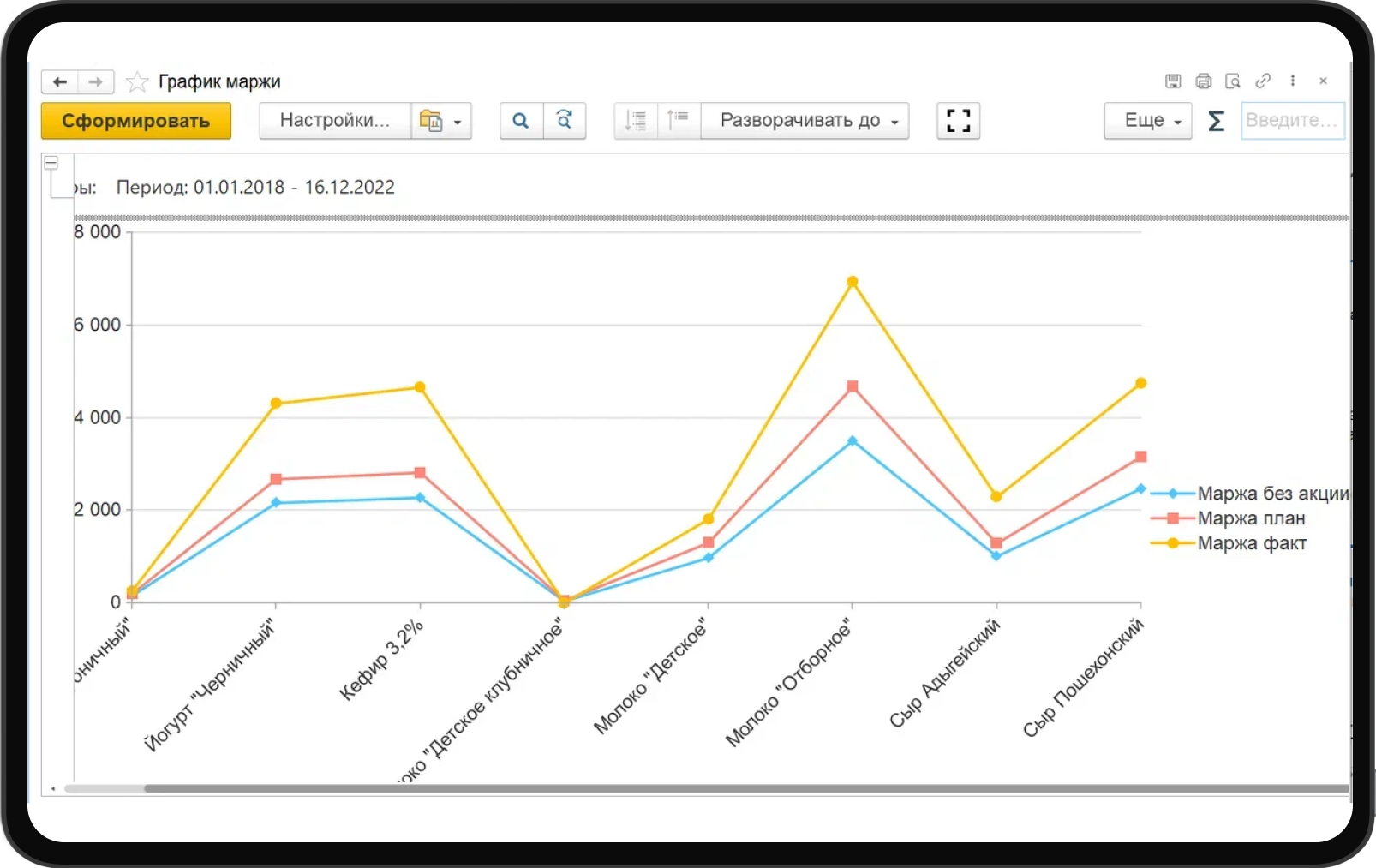The width and height of the screenshot is (1376, 868).
Task: Switch the report to full-screen view
Action: click(x=959, y=121)
